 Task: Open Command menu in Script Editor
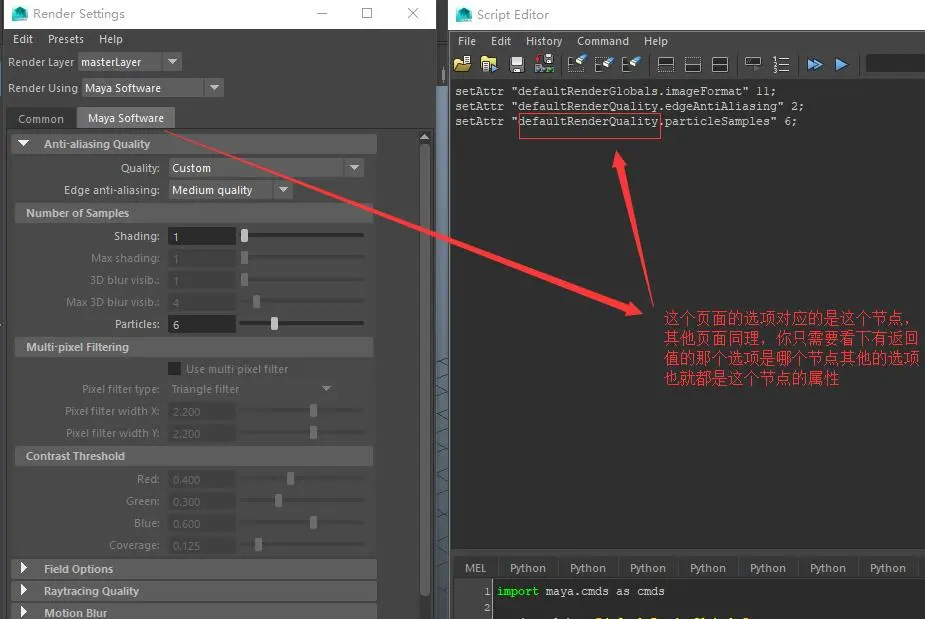click(x=602, y=41)
